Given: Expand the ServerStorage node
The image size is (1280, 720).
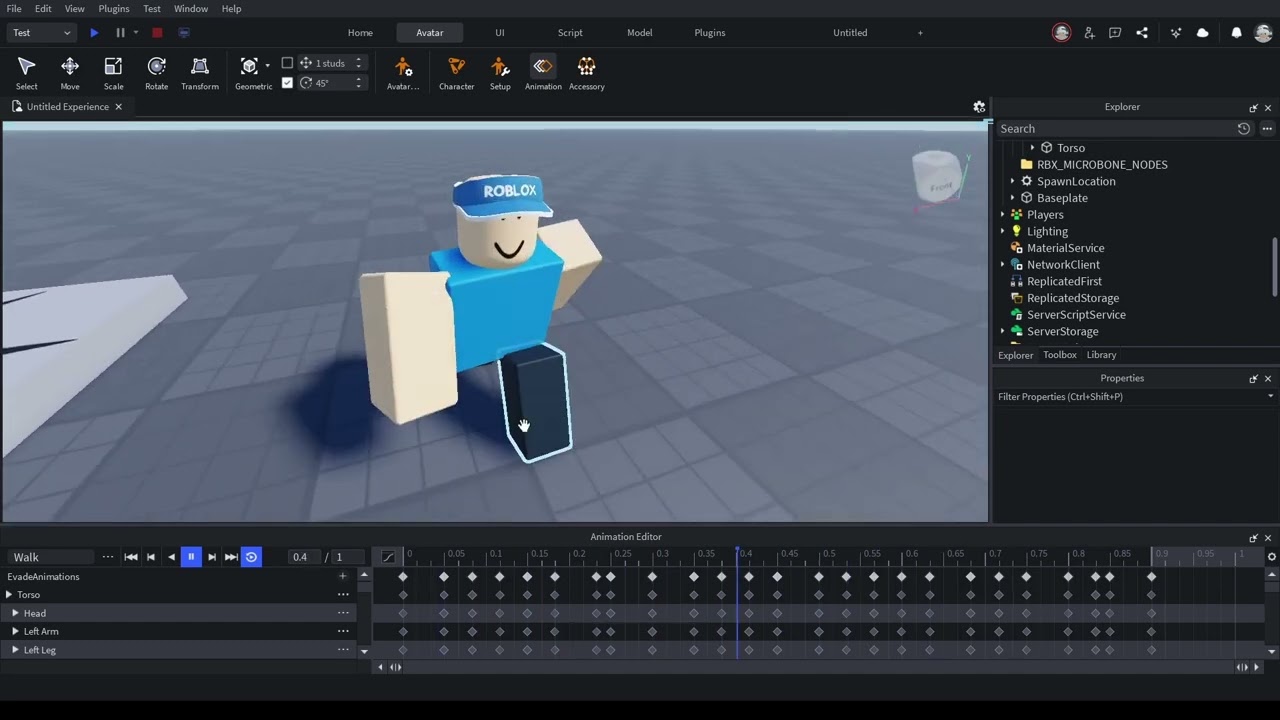Looking at the screenshot, I should click(1003, 331).
